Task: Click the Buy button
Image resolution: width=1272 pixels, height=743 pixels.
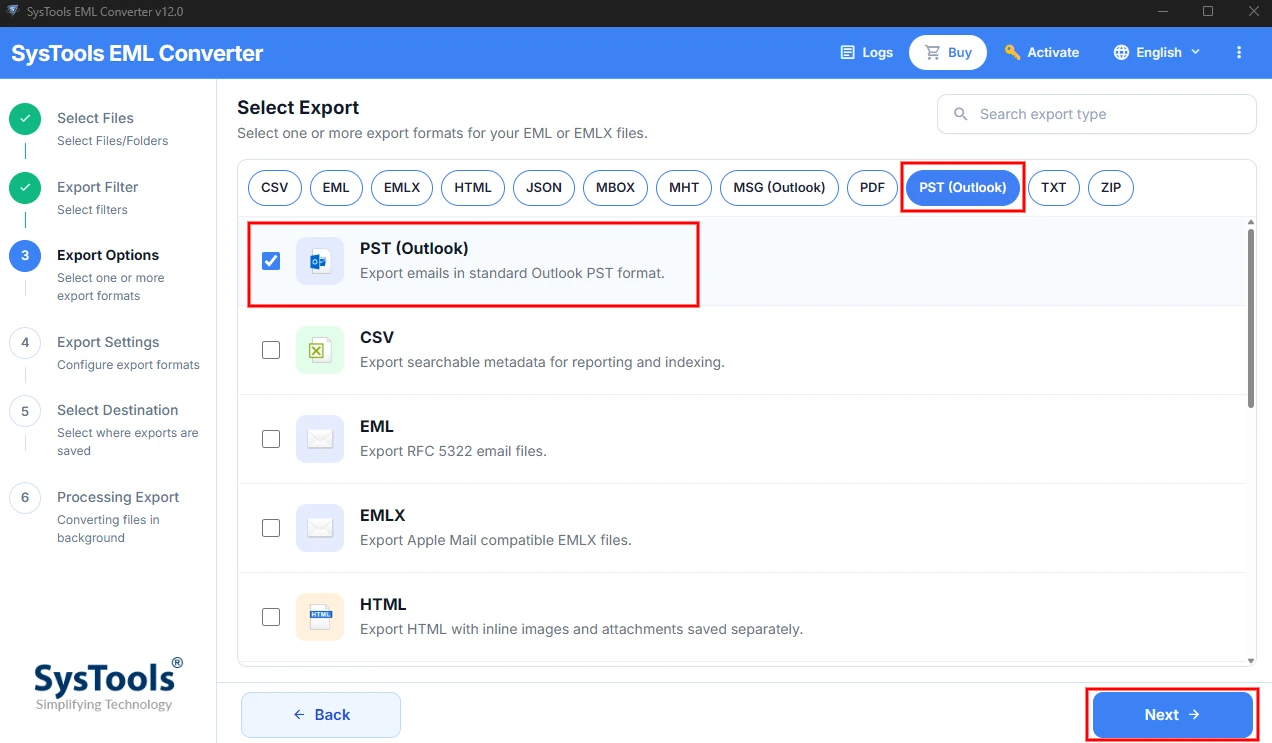Action: [948, 52]
